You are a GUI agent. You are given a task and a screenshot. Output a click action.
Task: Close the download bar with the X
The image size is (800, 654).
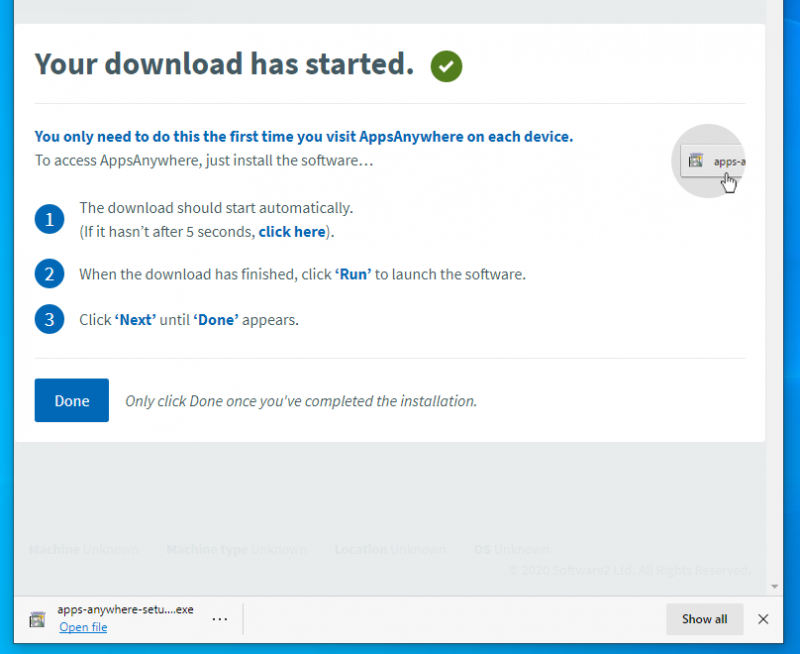[763, 619]
